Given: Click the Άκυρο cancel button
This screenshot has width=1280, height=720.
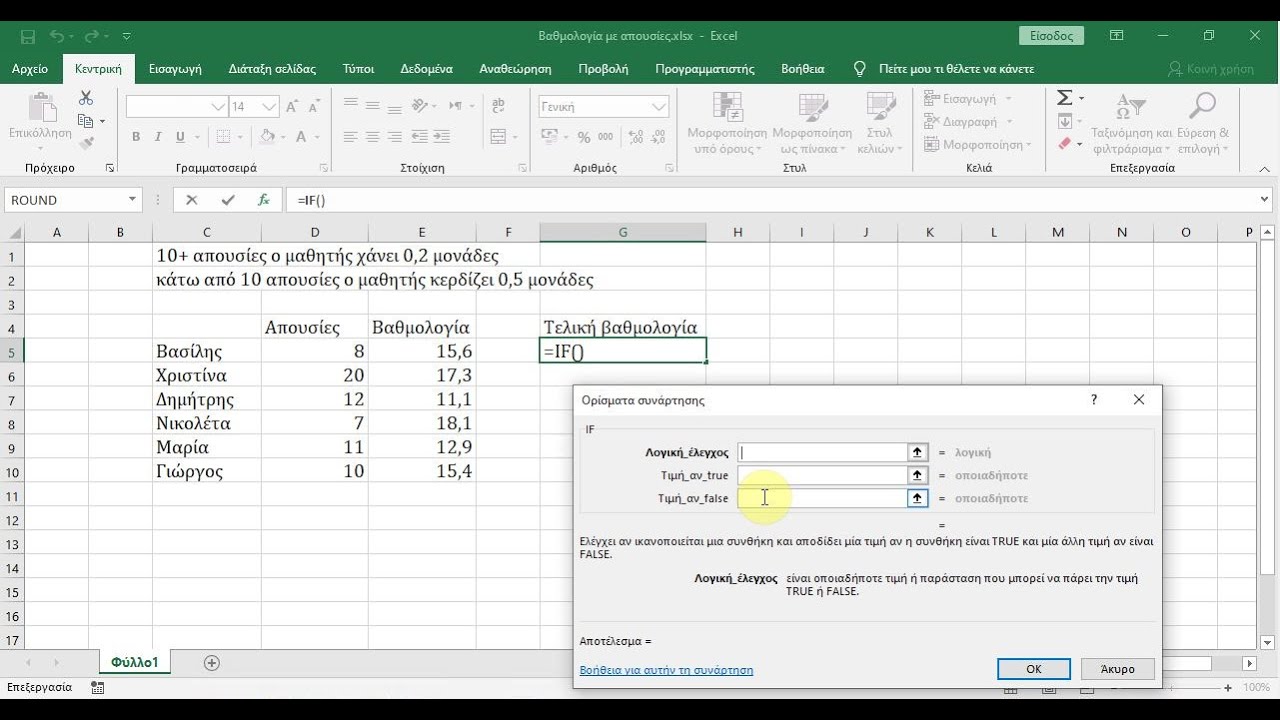Looking at the screenshot, I should (x=1117, y=669).
